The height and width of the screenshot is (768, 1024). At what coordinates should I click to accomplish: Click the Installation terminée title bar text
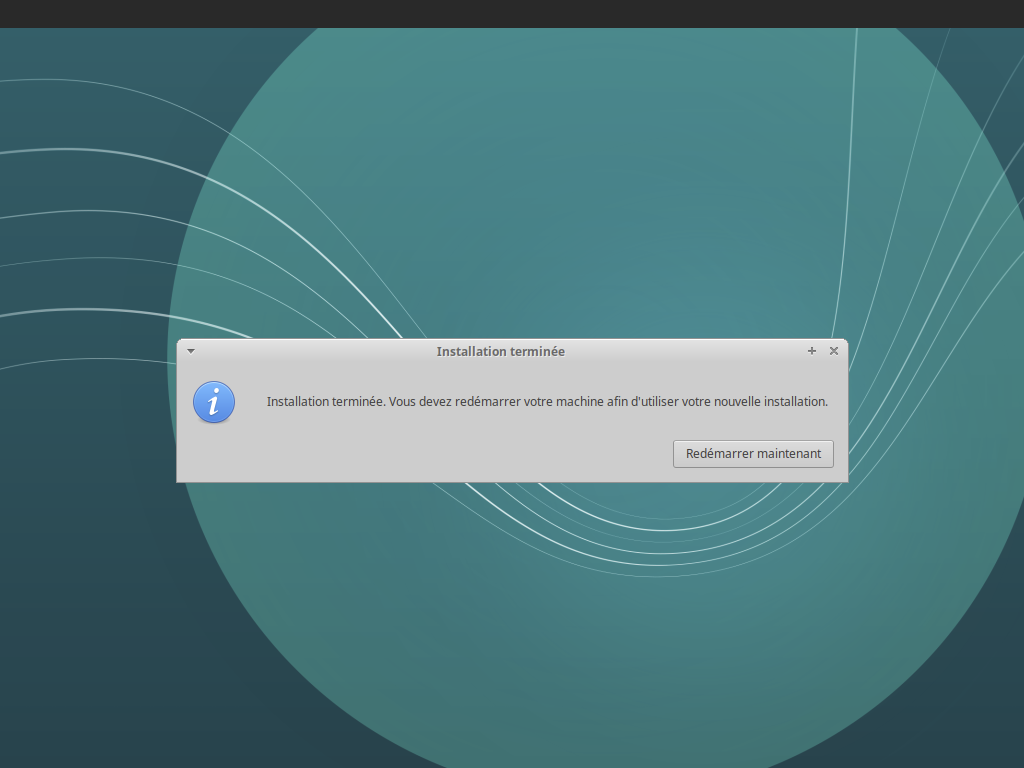[x=500, y=351]
